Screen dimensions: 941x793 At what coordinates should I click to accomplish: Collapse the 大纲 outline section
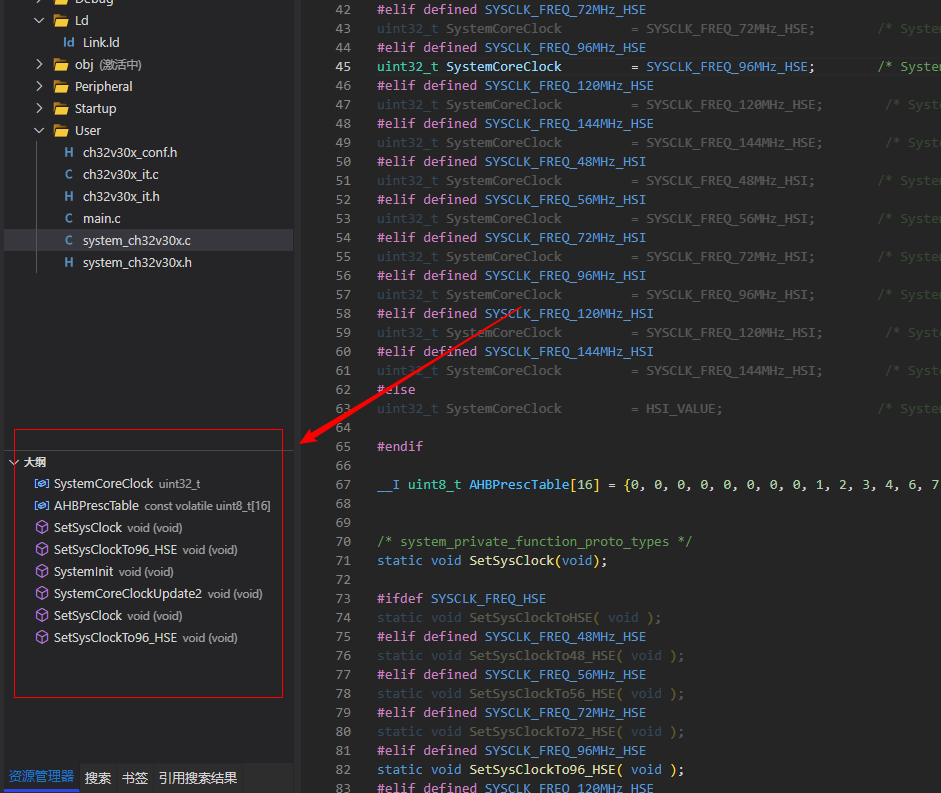coord(14,462)
